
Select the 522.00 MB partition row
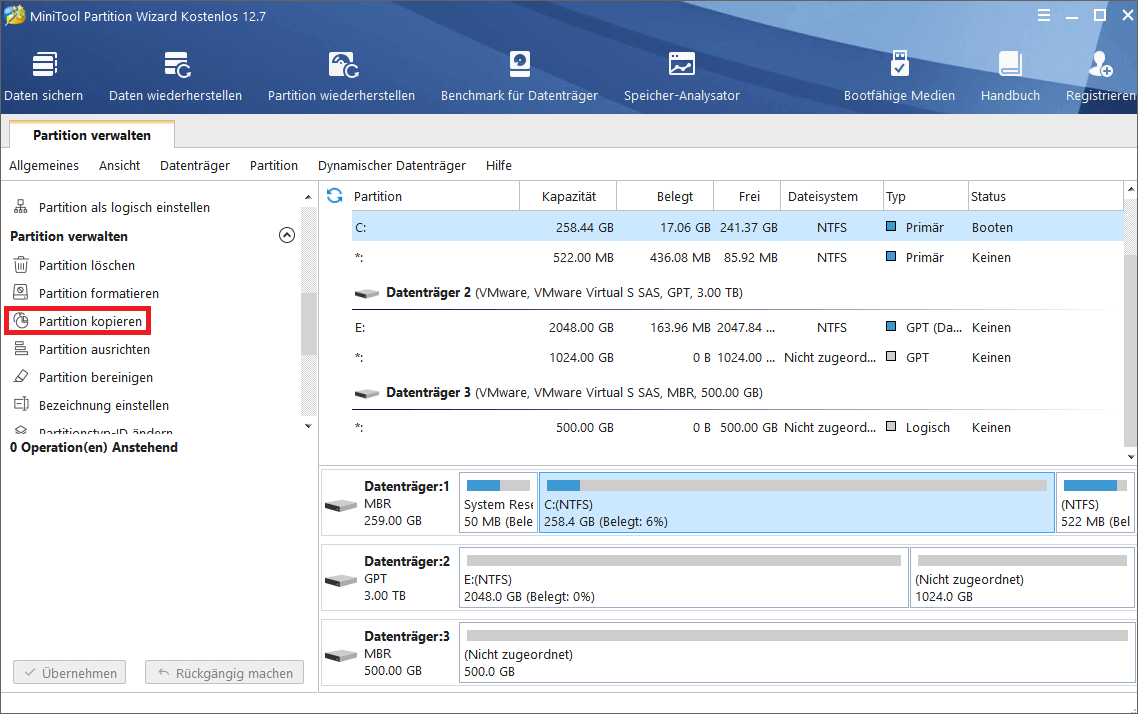click(737, 258)
